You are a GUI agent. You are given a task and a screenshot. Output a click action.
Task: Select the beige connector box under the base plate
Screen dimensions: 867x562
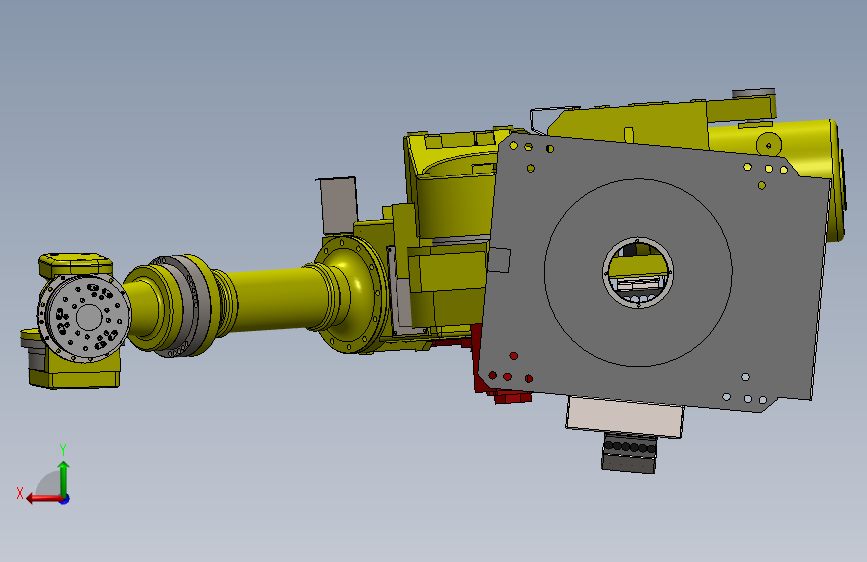click(x=625, y=416)
